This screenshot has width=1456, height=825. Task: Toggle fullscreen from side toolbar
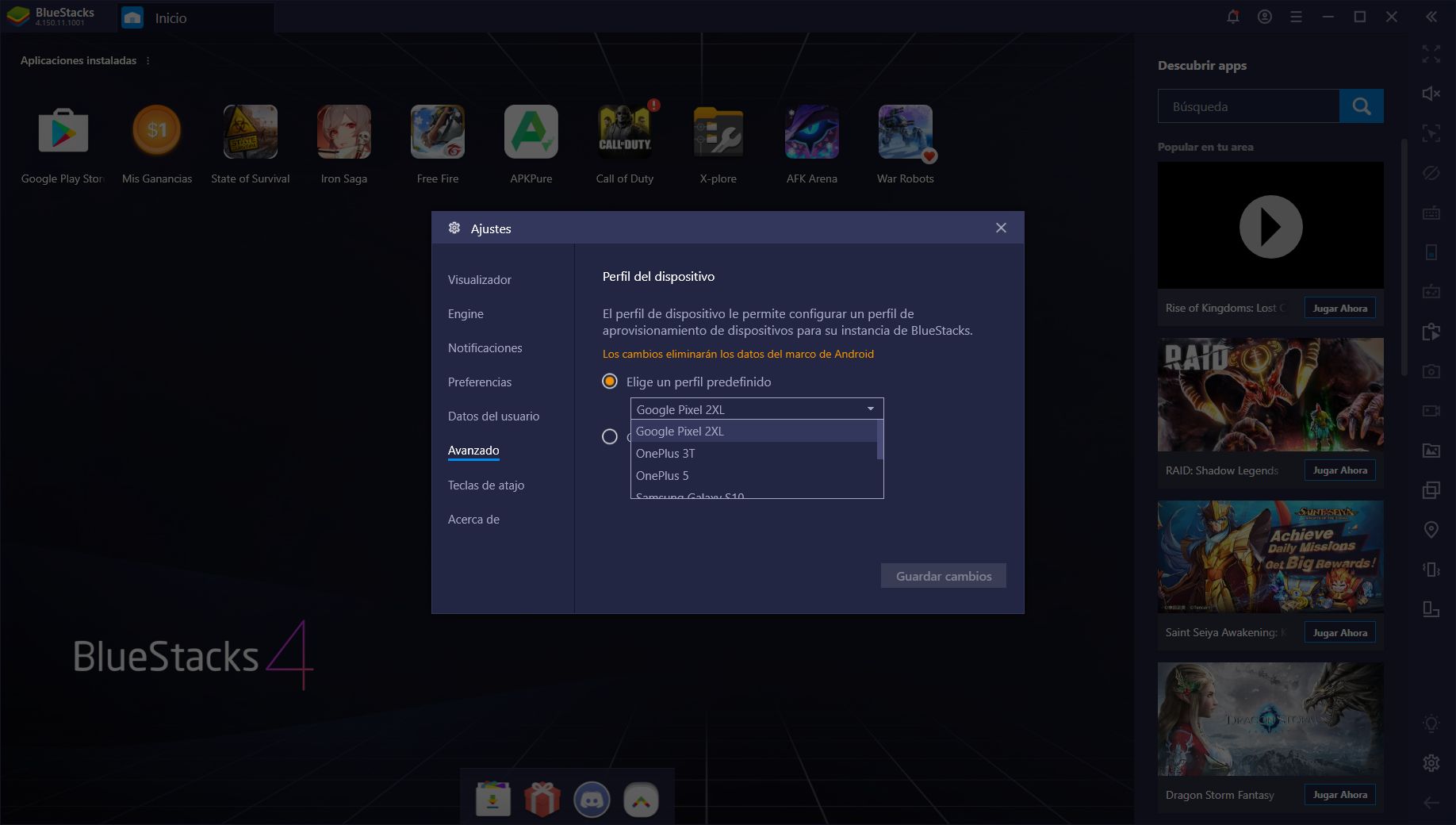[1431, 54]
